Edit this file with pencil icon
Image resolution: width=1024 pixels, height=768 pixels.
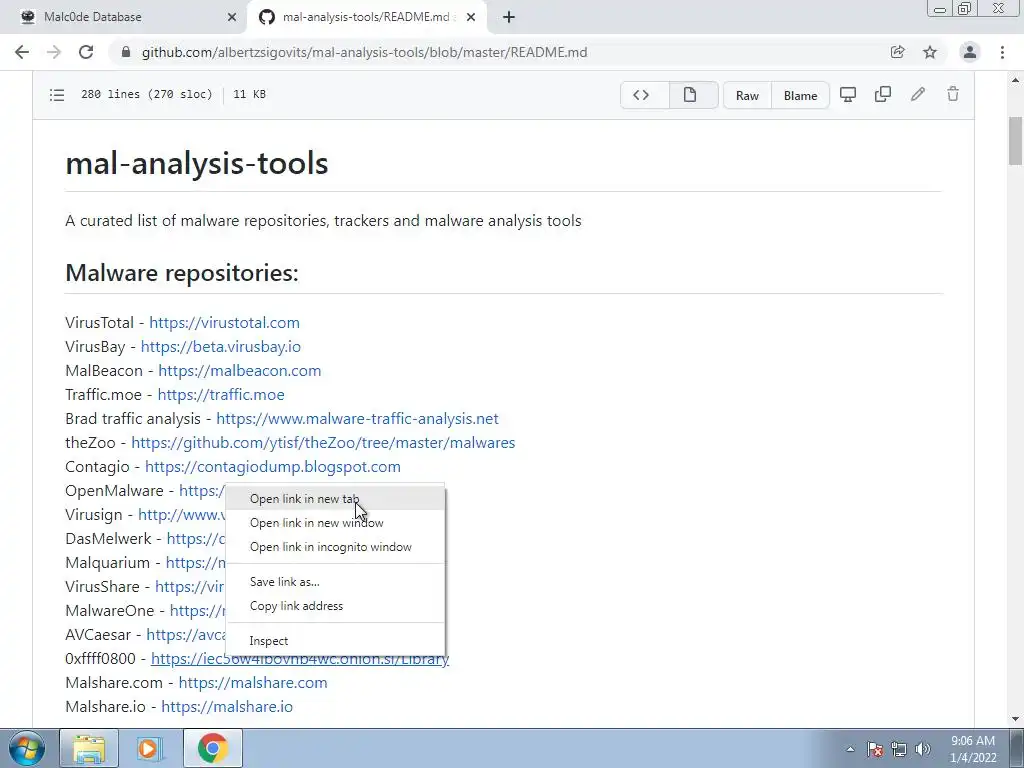pyautogui.click(x=918, y=95)
